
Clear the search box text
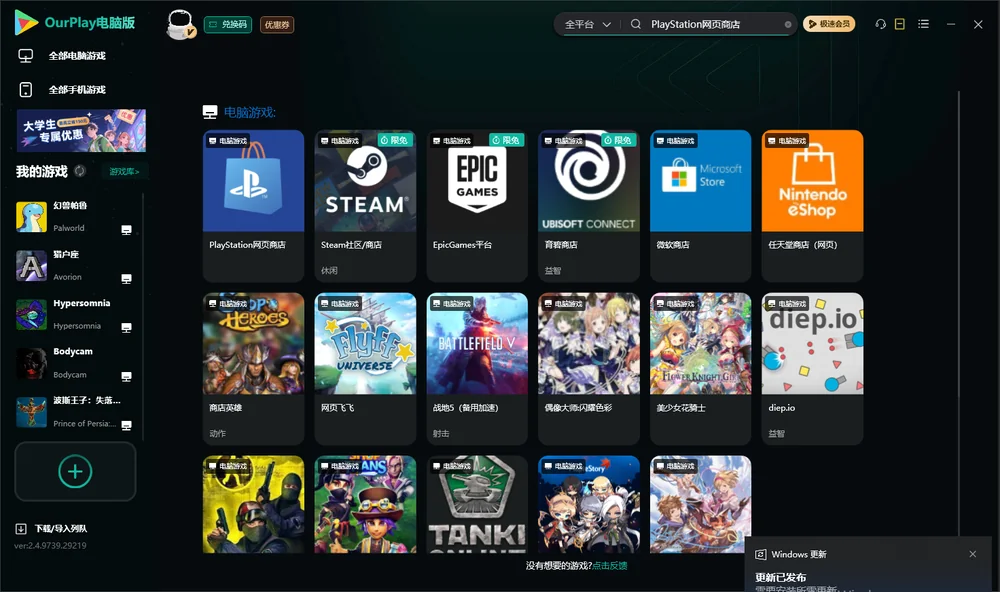[788, 25]
